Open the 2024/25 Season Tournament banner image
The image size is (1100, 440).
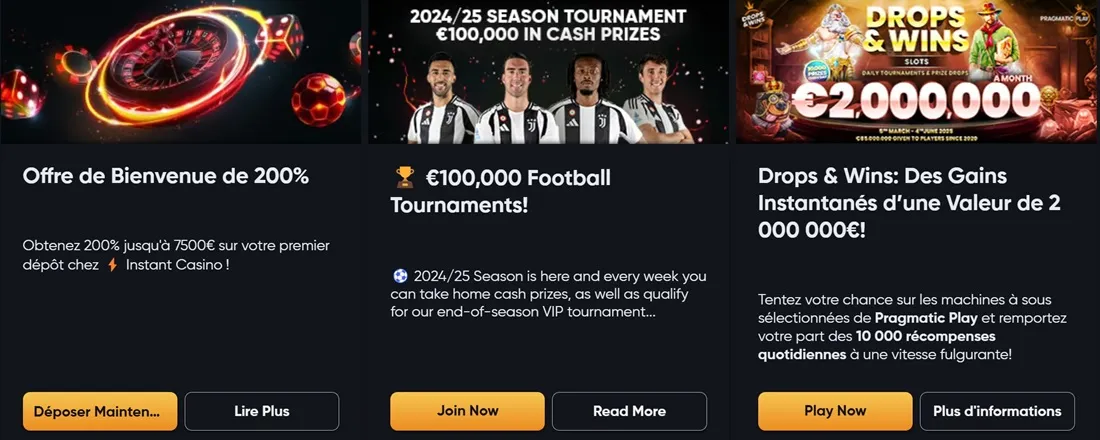pyautogui.click(x=548, y=72)
